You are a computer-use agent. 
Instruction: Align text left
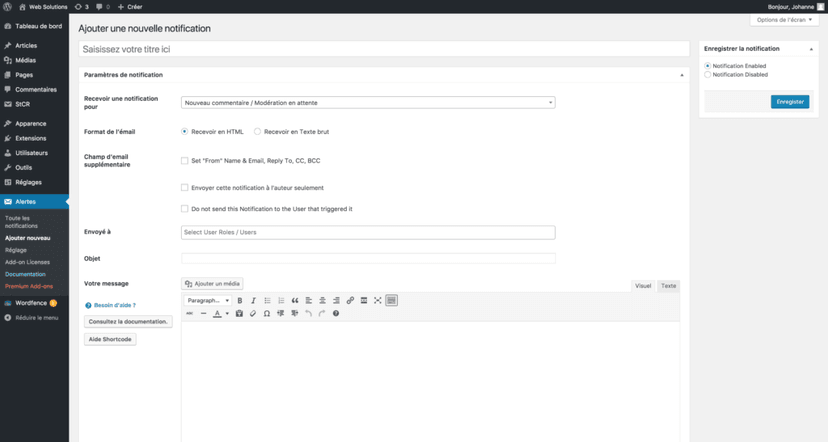(x=308, y=300)
